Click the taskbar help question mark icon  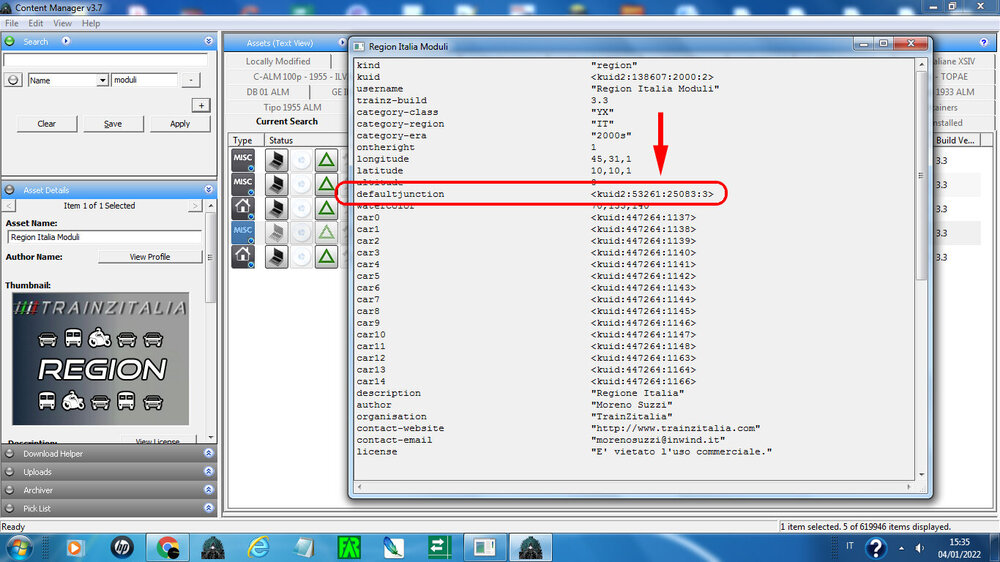[x=876, y=548]
